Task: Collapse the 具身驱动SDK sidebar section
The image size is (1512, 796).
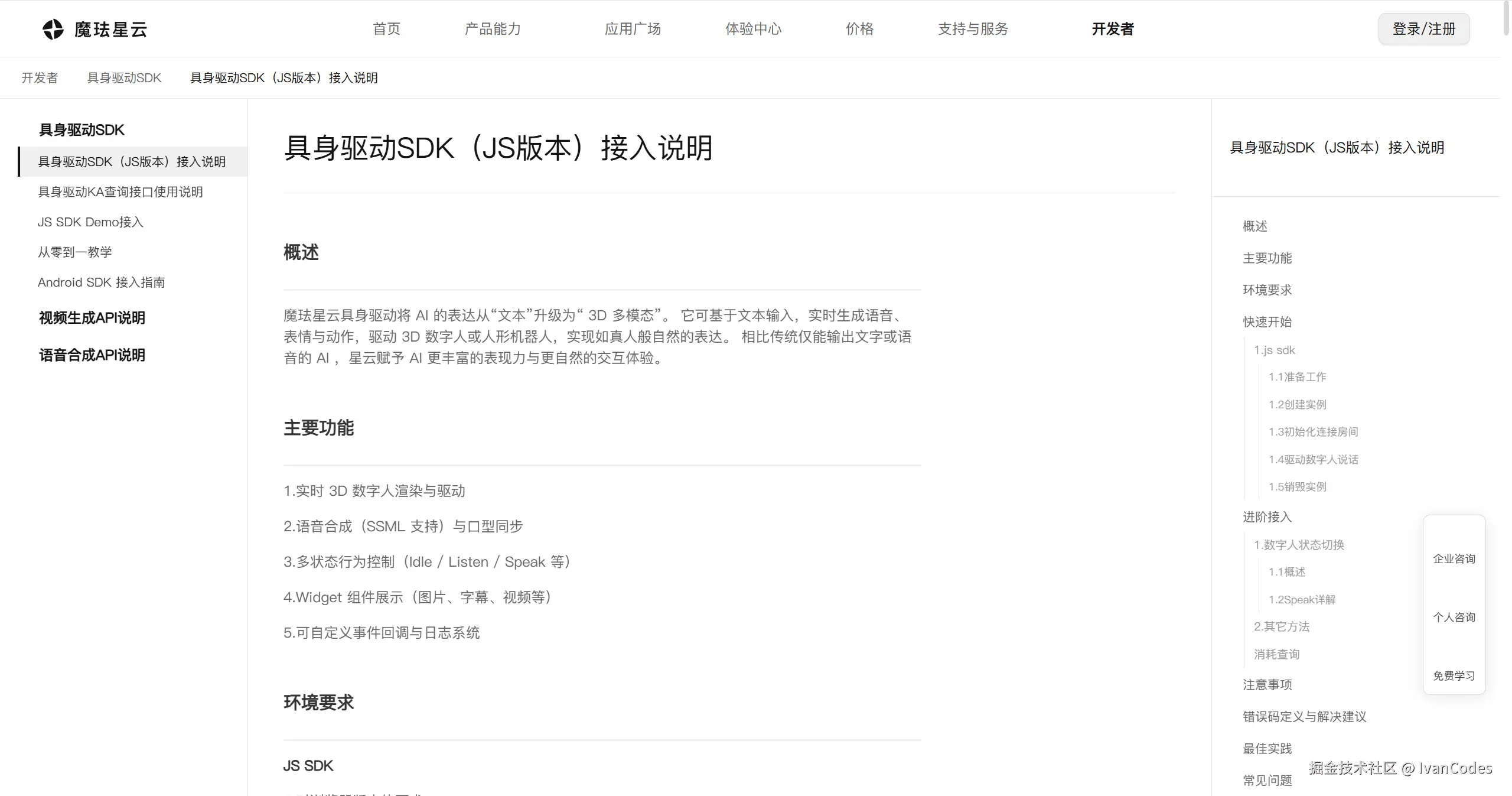Action: (x=82, y=130)
